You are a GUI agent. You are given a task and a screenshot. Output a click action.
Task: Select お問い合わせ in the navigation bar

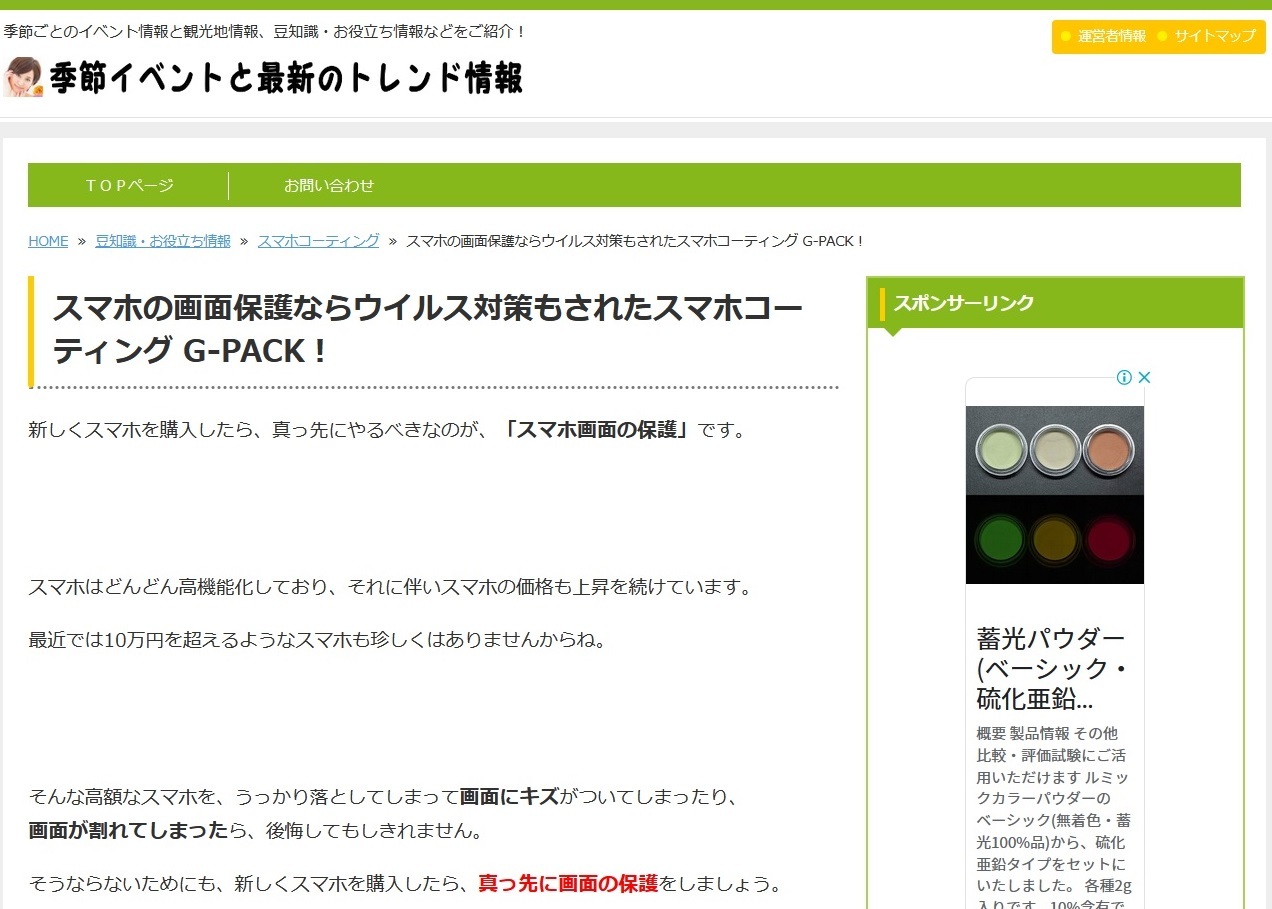click(x=329, y=185)
